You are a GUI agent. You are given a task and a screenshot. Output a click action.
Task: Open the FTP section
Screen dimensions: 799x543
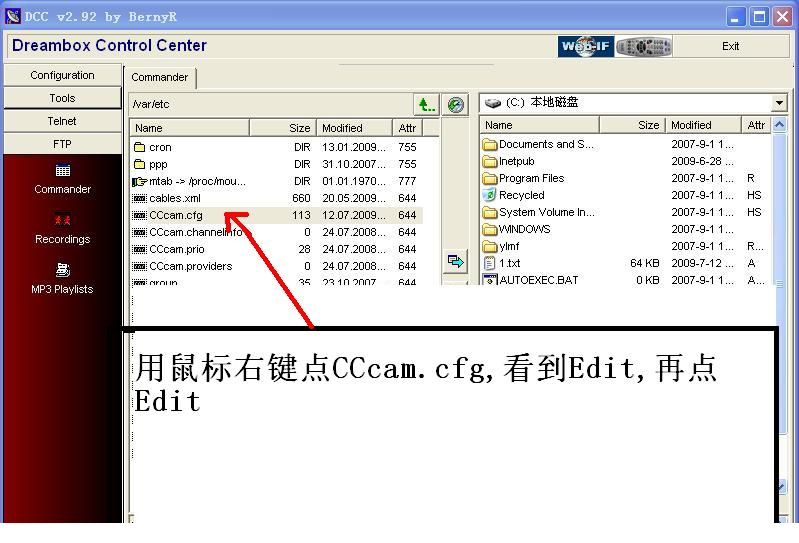point(62,144)
